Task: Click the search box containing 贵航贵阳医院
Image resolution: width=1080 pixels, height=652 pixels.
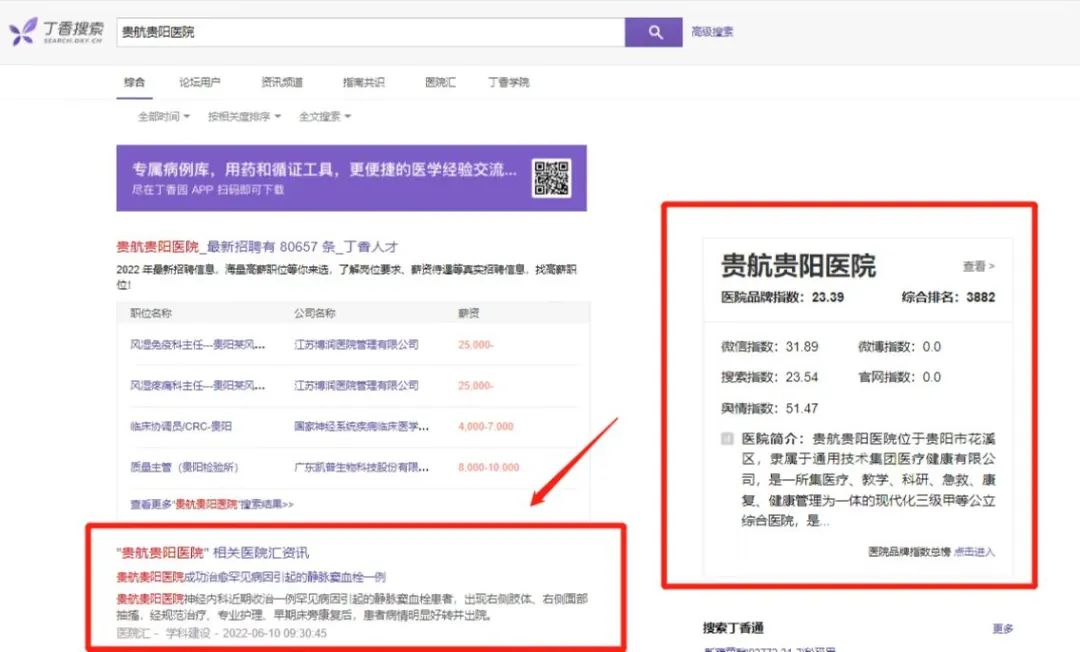Action: pos(371,32)
